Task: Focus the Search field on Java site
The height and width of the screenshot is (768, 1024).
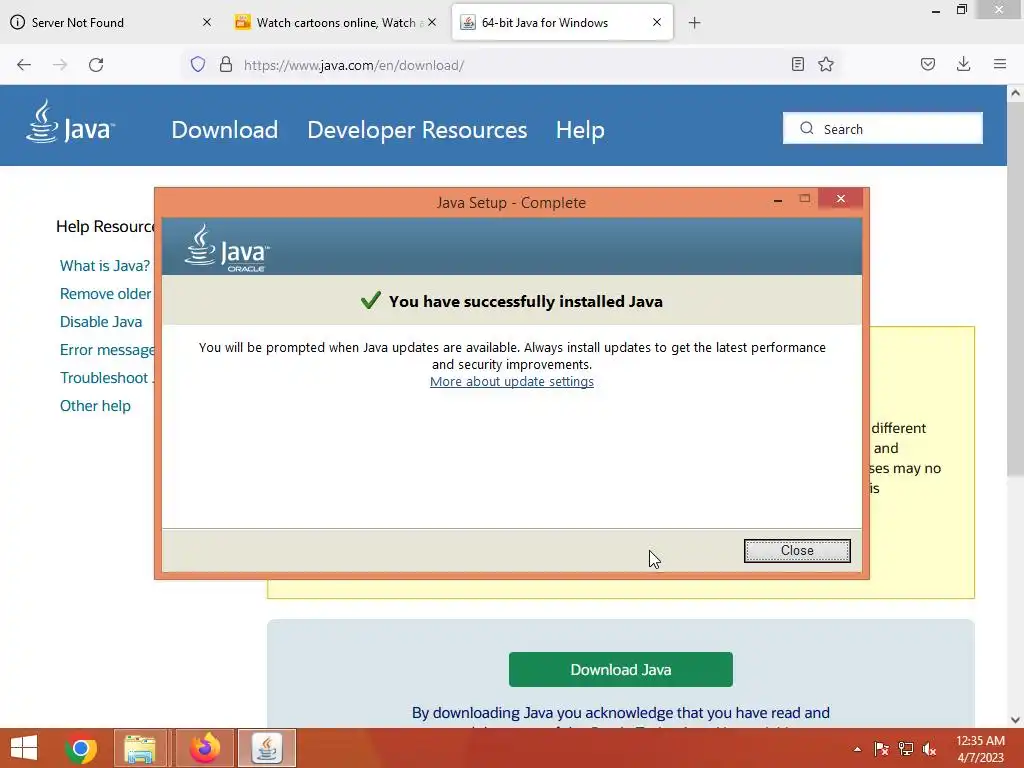Action: click(x=882, y=128)
